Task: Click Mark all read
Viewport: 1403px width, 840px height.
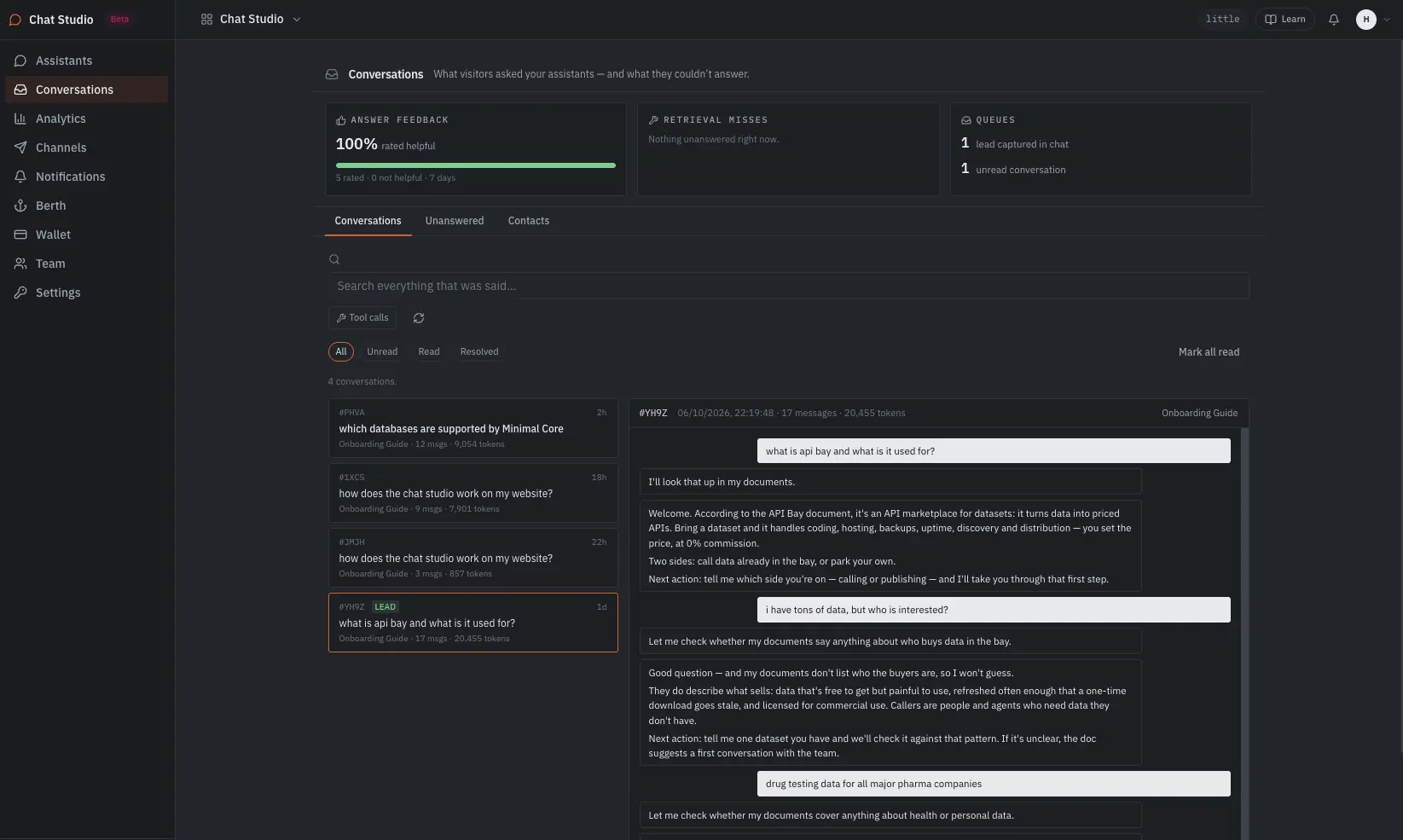Action: pyautogui.click(x=1209, y=352)
